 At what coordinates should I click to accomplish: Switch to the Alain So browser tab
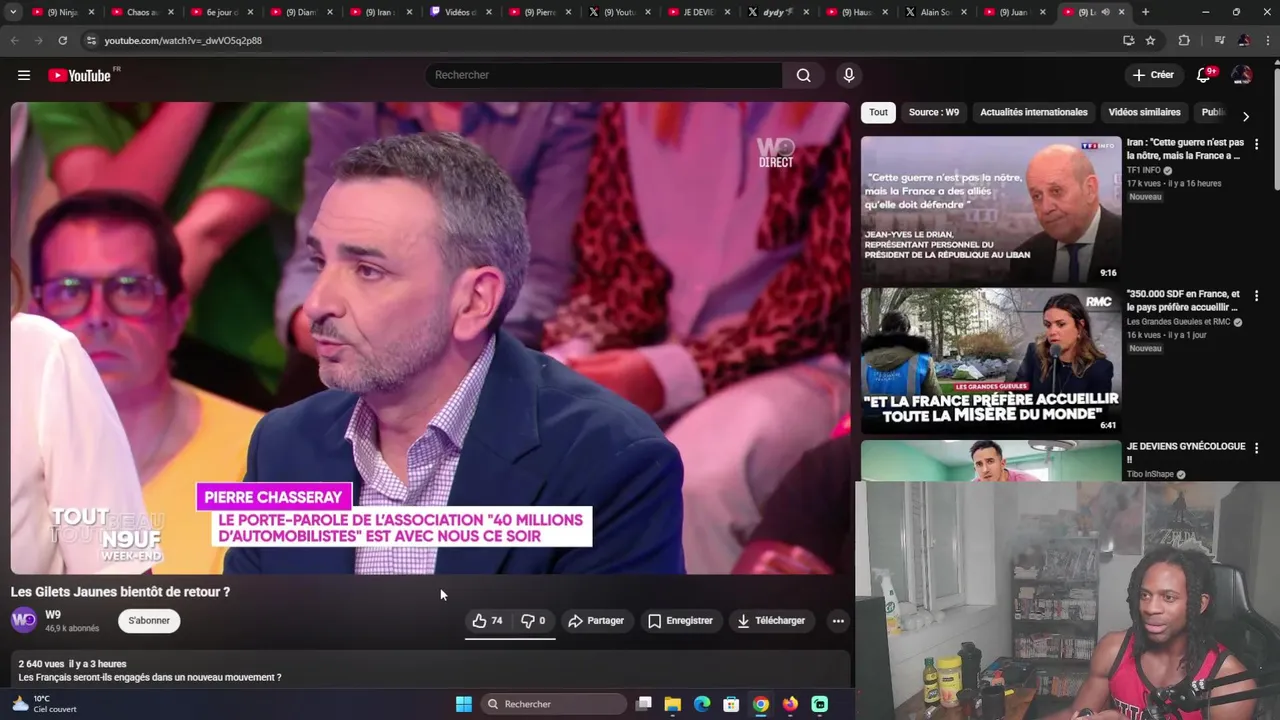pyautogui.click(x=935, y=12)
